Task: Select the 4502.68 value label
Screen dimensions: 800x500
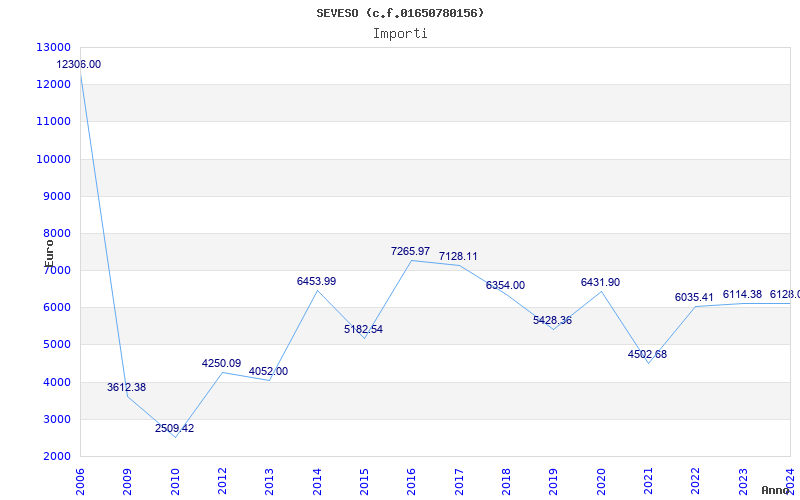Action: click(647, 355)
